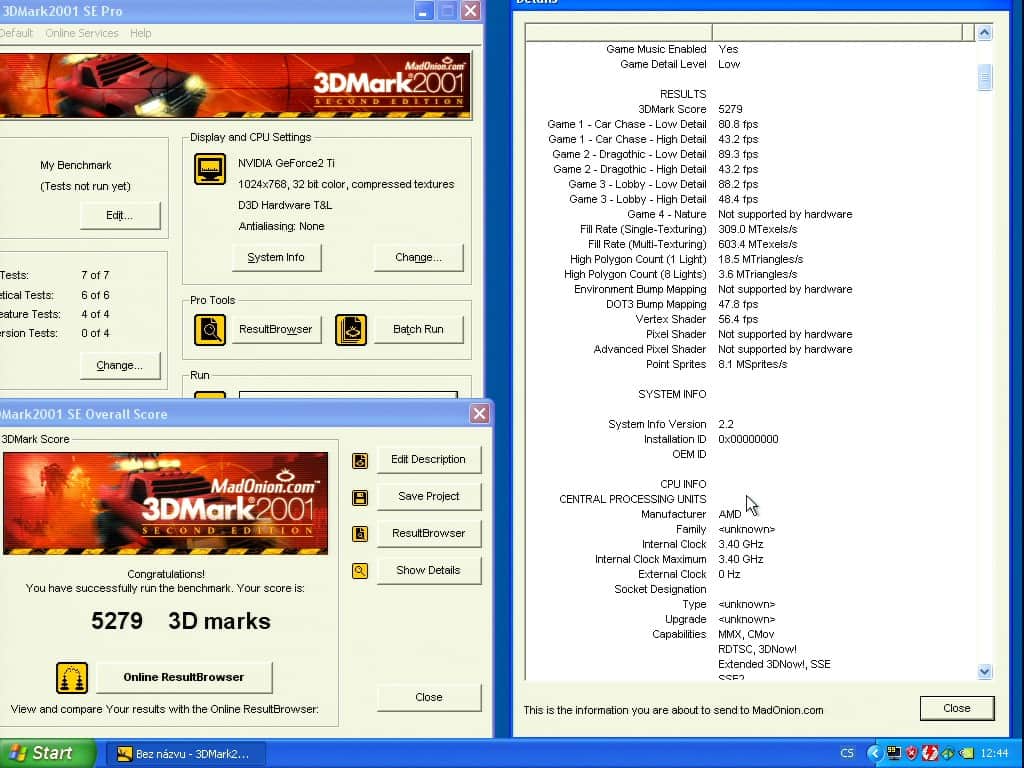Click the green diamond tray icon
Screen dimensions: 1024x768
tap(948, 754)
